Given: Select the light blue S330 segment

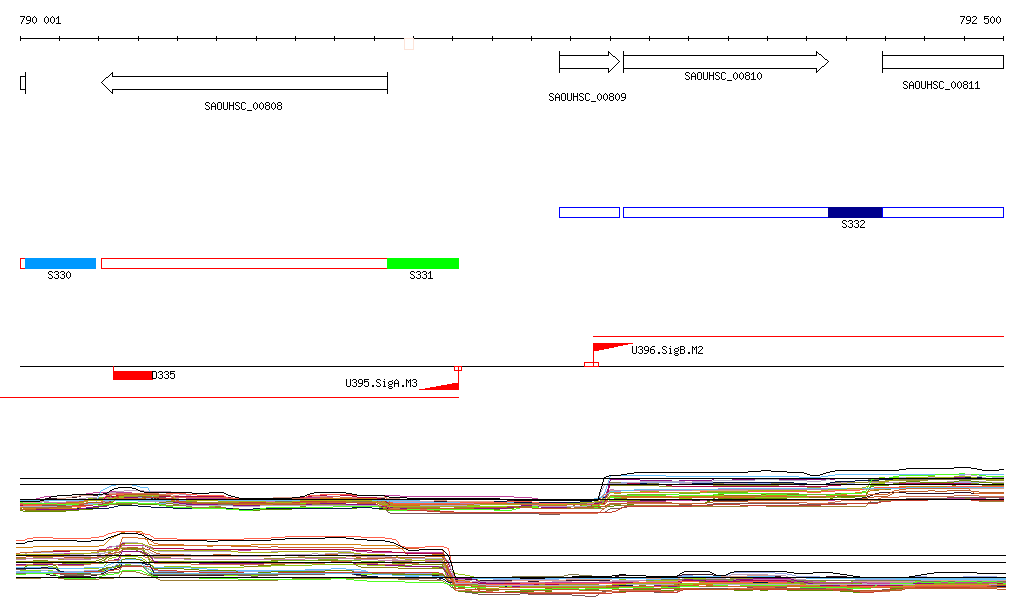Looking at the screenshot, I should pyautogui.click(x=60, y=263).
